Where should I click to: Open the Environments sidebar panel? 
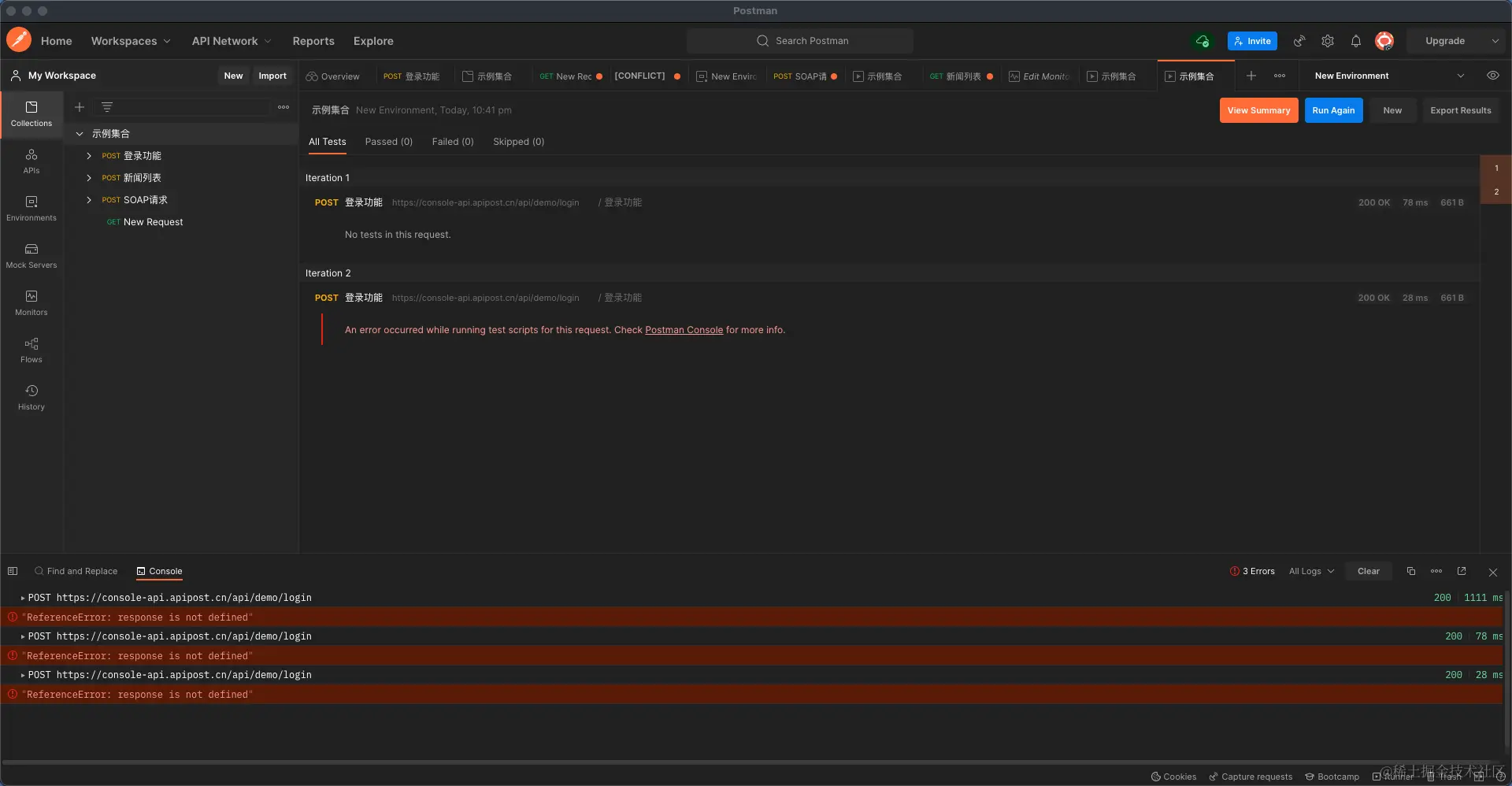31,209
